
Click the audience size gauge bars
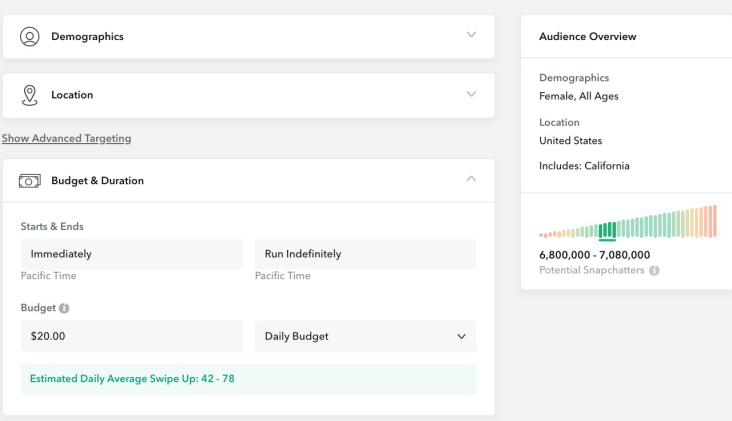(627, 222)
